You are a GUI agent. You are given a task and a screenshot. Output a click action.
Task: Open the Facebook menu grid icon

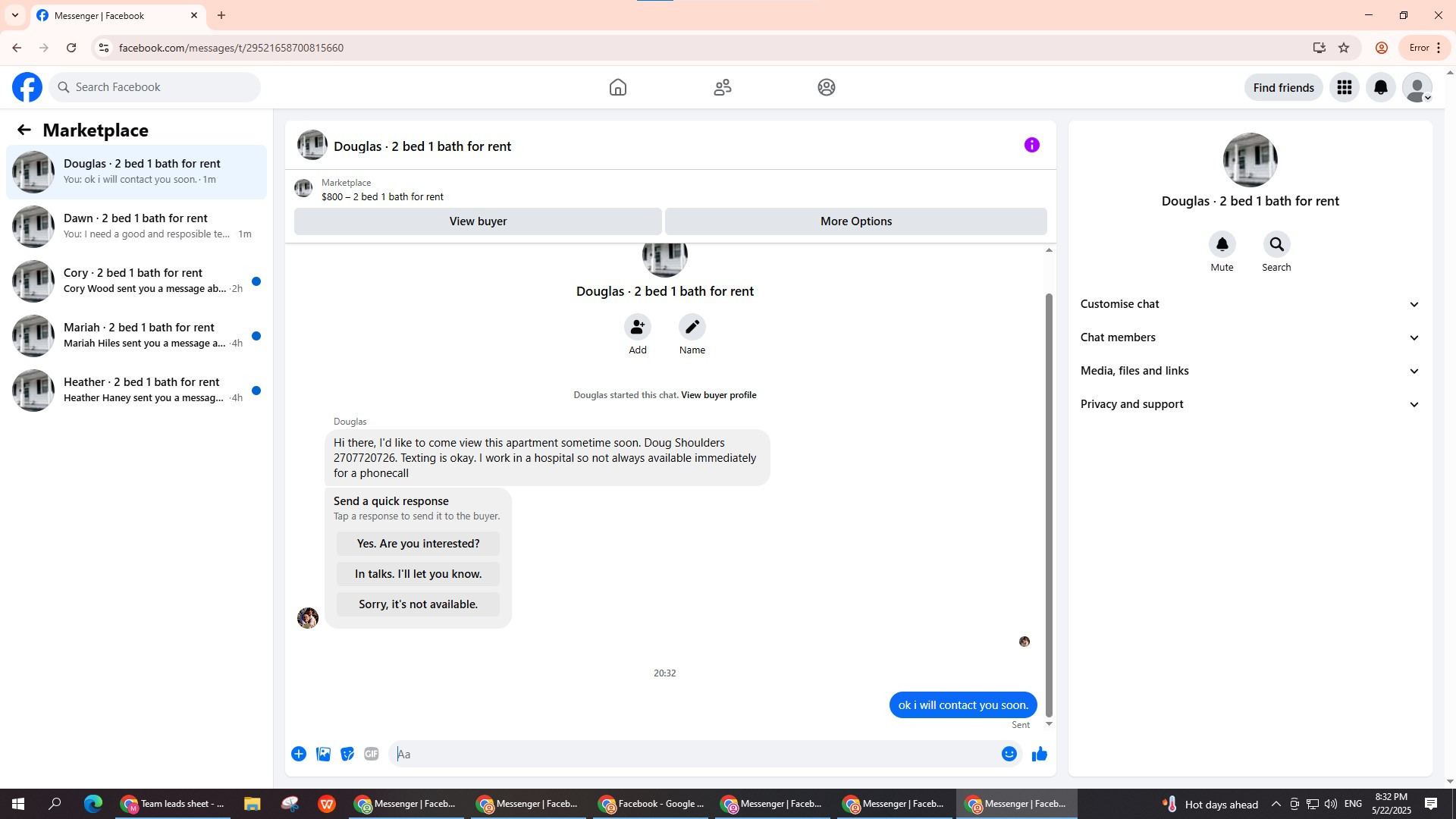(x=1345, y=87)
